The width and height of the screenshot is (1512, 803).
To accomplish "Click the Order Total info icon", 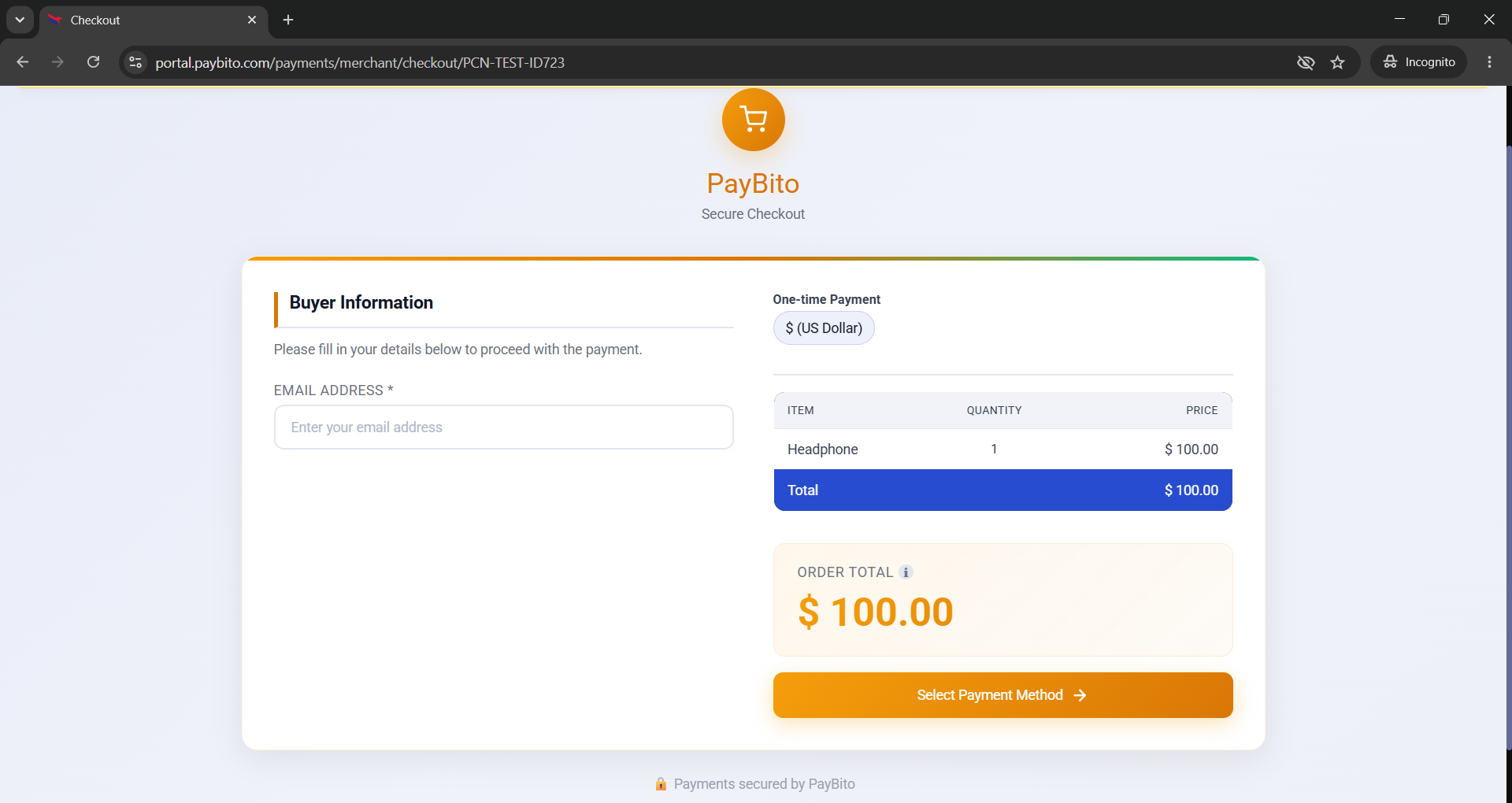I will tap(906, 572).
